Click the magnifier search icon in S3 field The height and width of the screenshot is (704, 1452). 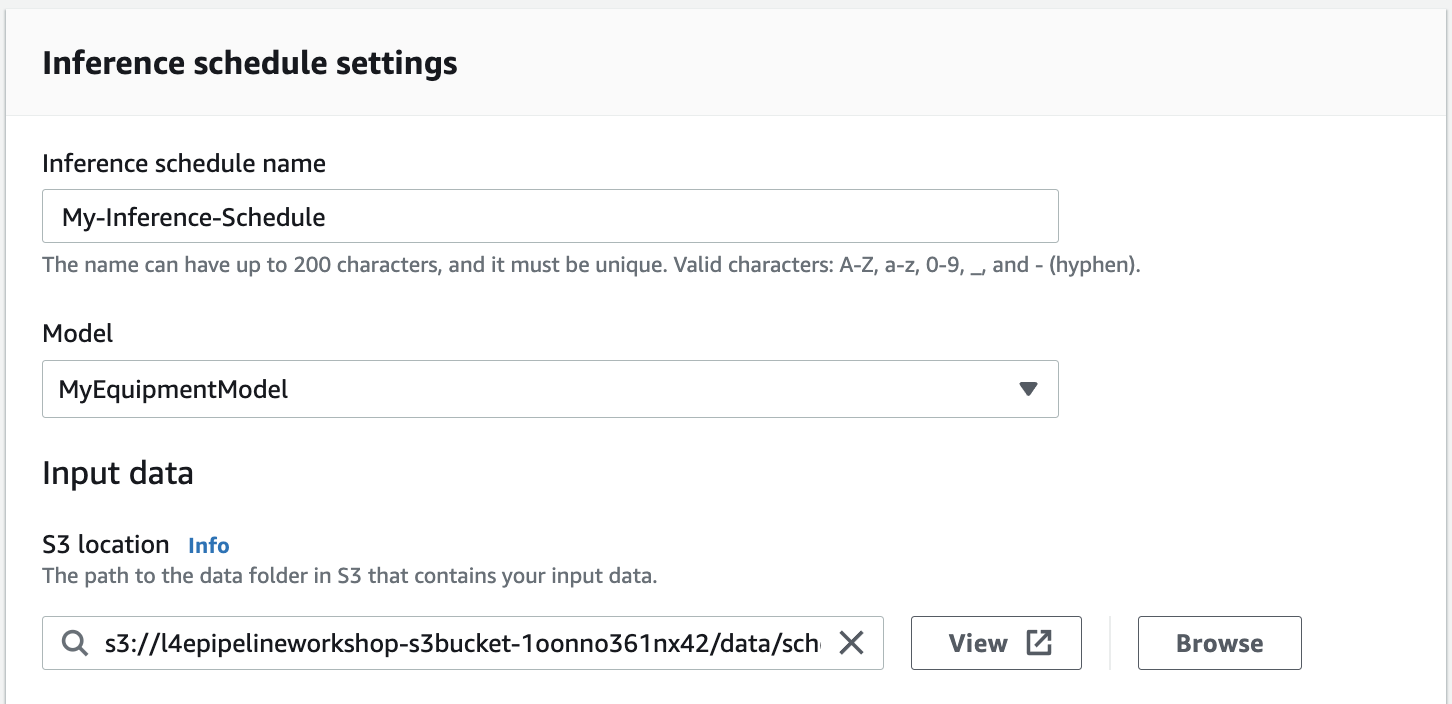[74, 643]
